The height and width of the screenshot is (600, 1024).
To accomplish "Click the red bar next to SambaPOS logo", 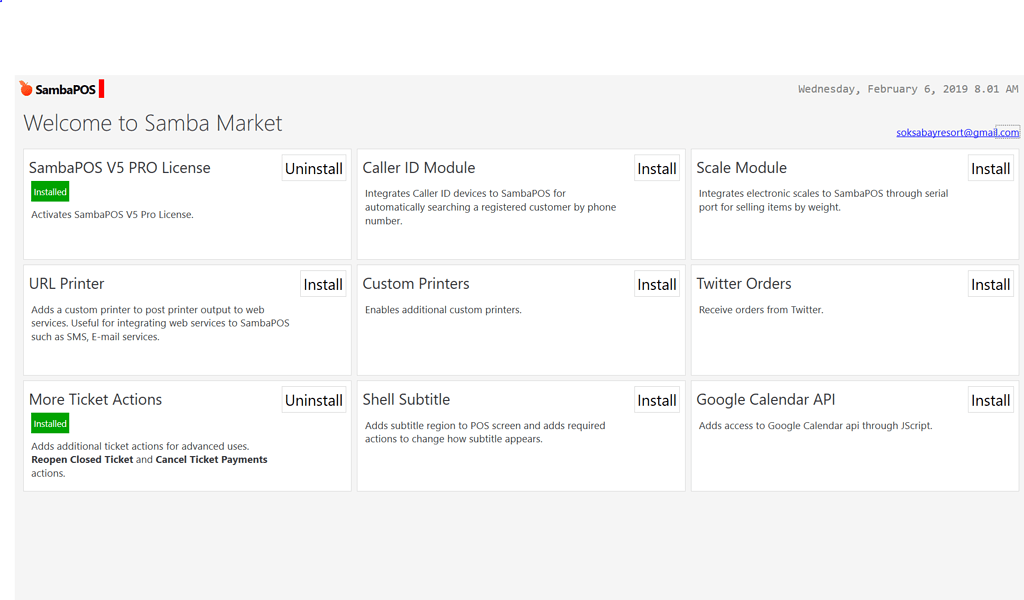I will (x=103, y=88).
